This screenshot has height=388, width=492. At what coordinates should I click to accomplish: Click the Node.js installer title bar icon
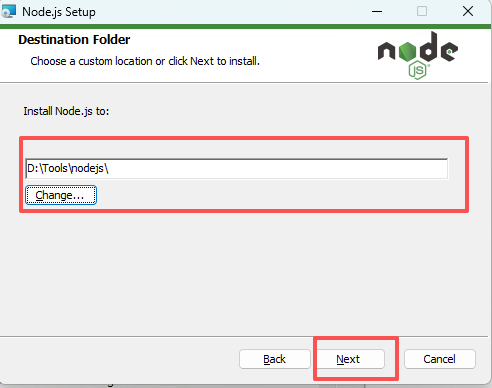pos(8,12)
